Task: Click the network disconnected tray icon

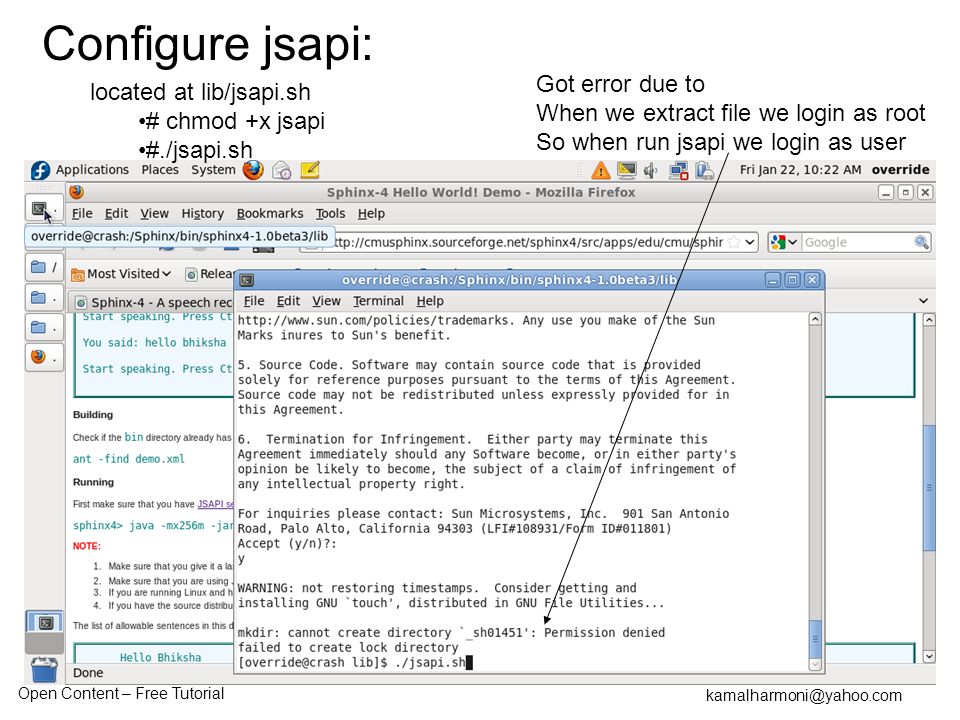Action: coord(678,170)
